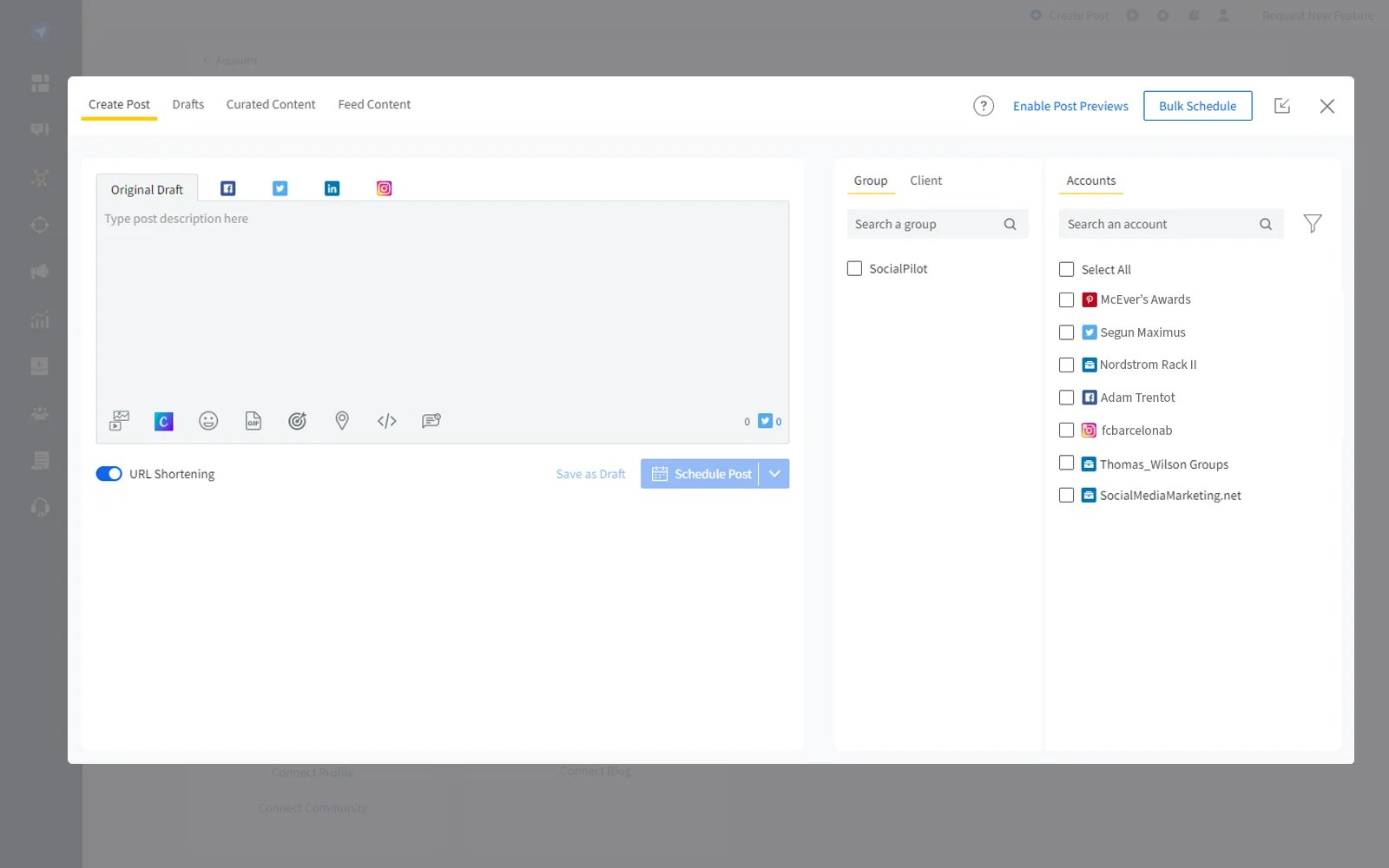This screenshot has height=868, width=1389.
Task: Open the UTM parameters tool
Action: [x=297, y=421]
